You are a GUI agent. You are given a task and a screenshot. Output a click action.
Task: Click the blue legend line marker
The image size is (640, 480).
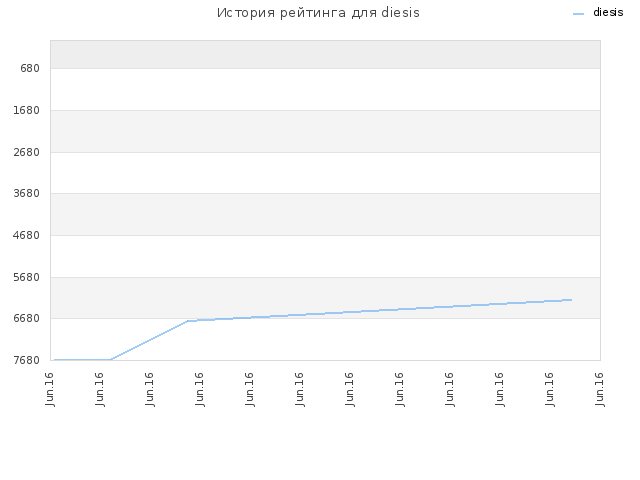coord(578,14)
